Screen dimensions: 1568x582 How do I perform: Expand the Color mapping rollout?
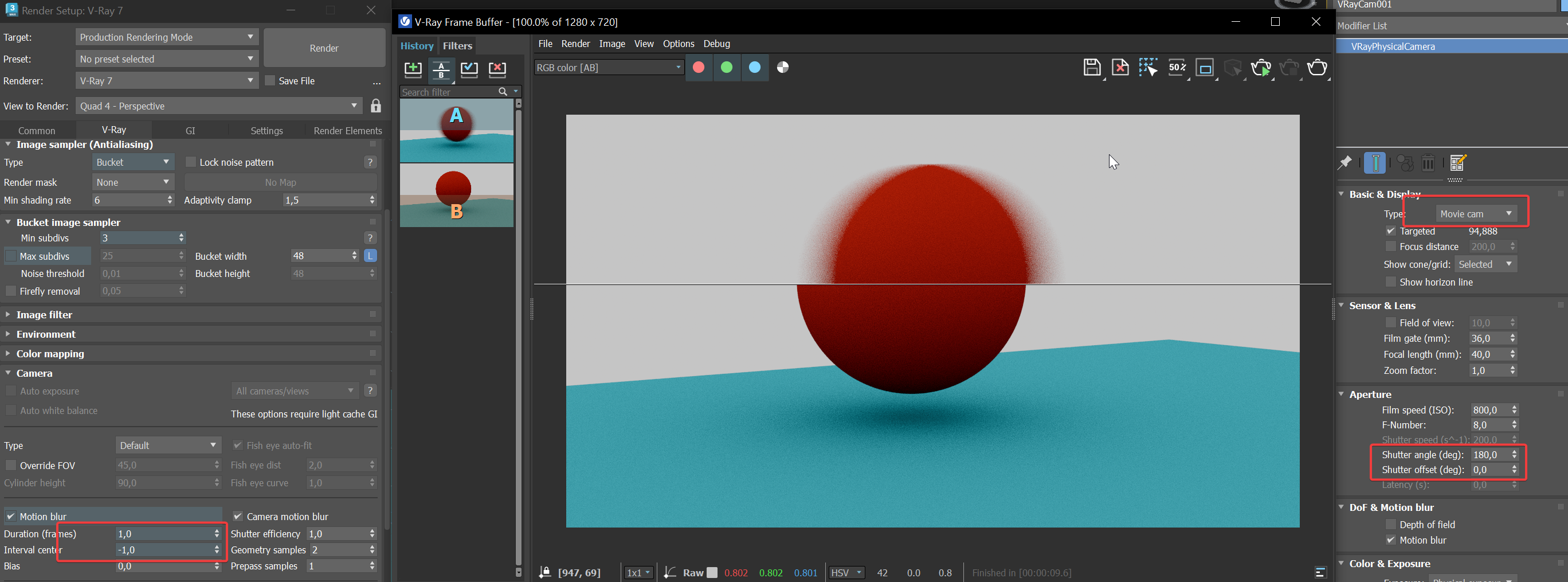pyautogui.click(x=50, y=354)
